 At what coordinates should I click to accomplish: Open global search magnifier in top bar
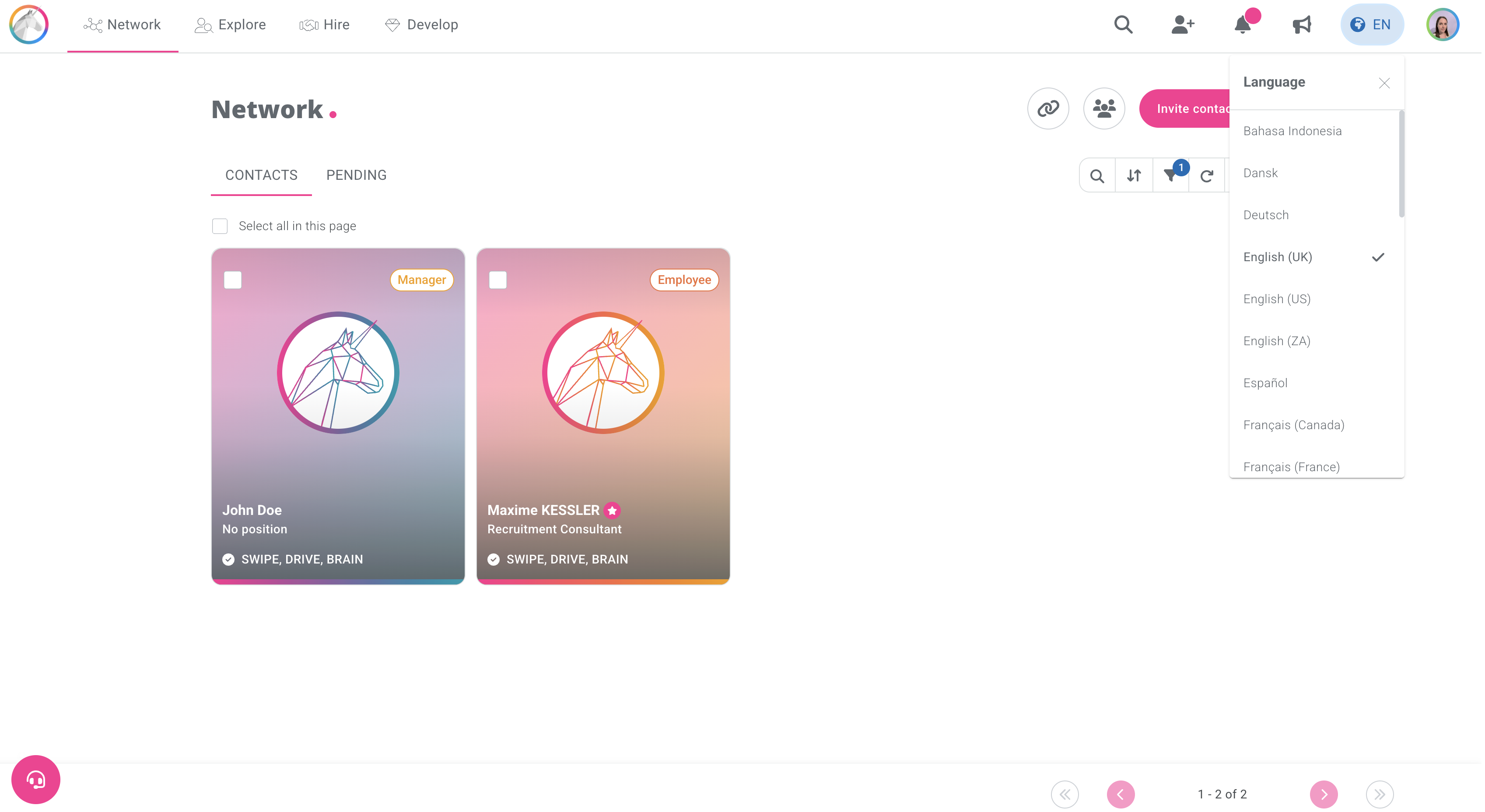1123,25
